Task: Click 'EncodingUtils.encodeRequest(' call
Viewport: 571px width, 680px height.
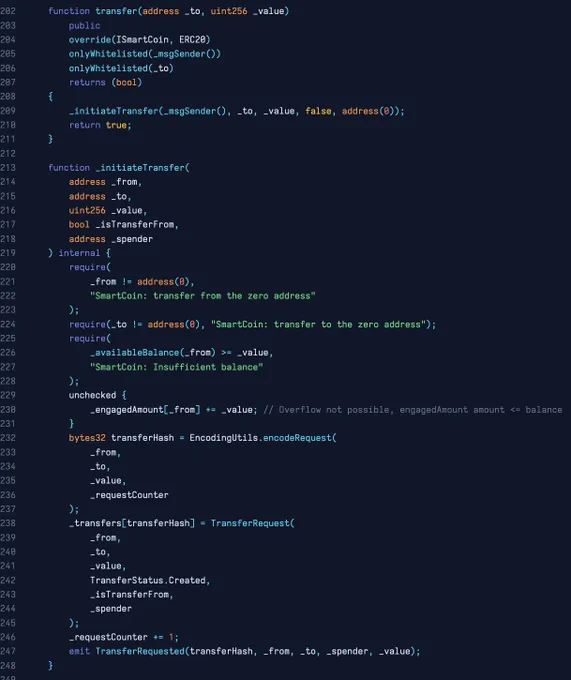Action: tap(263, 438)
